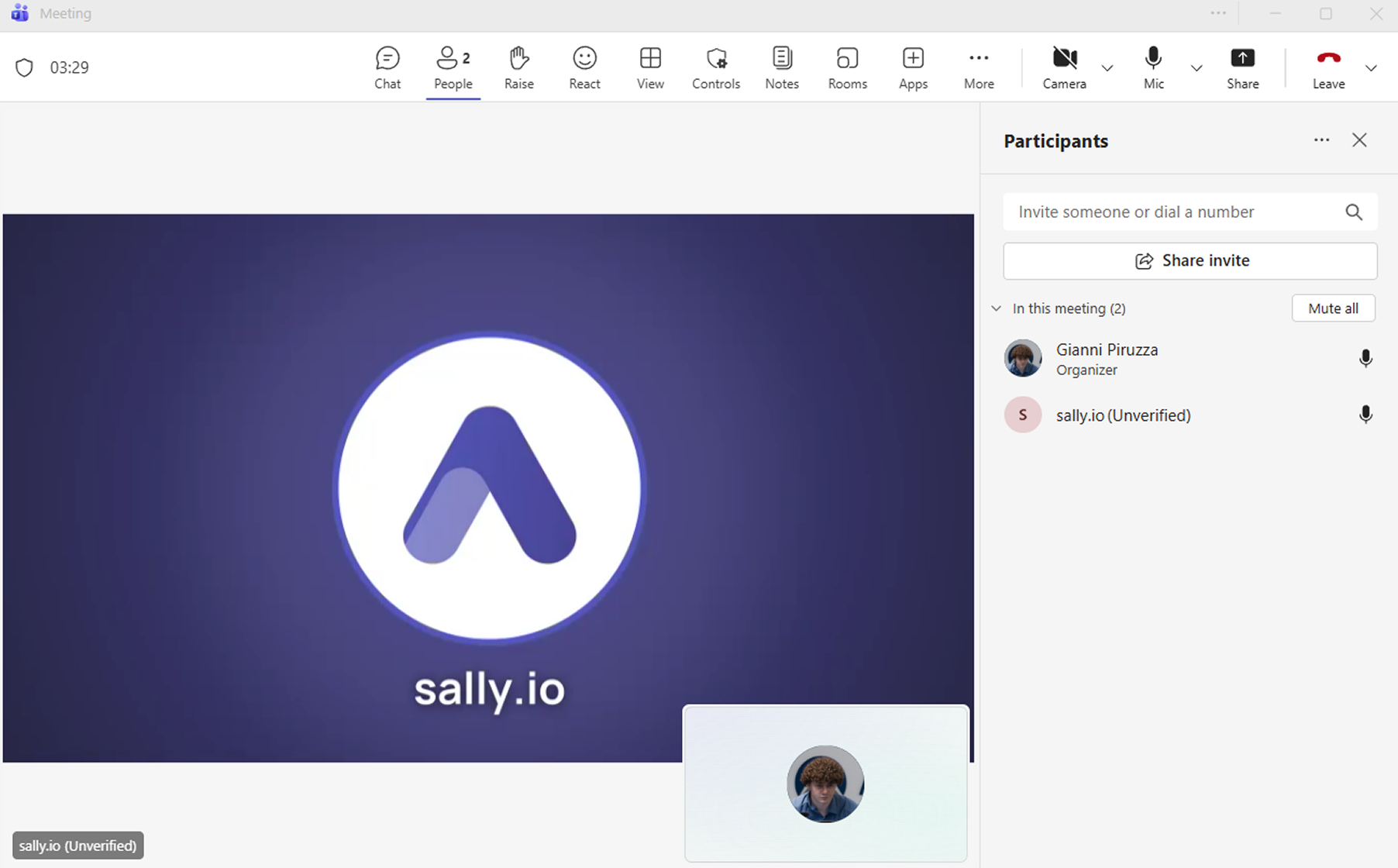Raise your hand in the meeting

click(518, 67)
